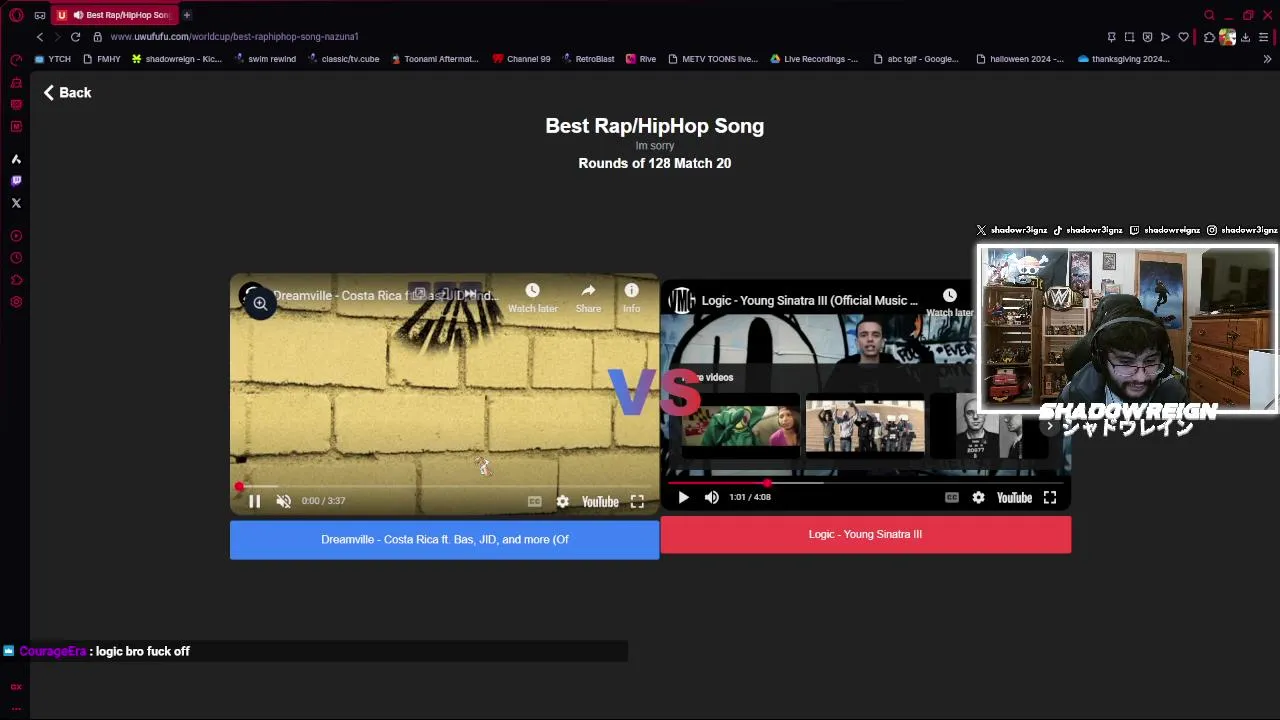Take a snapshot with the toolbar icon
Viewport: 1280px width, 720px height.
1129,37
